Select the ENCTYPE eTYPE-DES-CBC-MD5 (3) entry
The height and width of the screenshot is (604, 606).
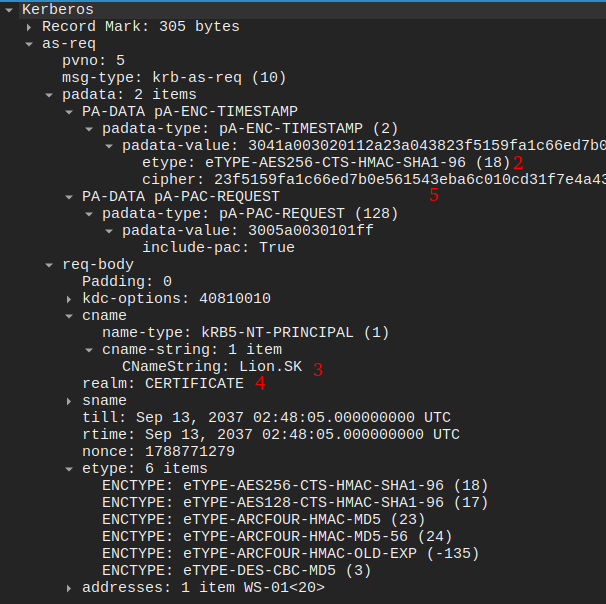coord(237,570)
